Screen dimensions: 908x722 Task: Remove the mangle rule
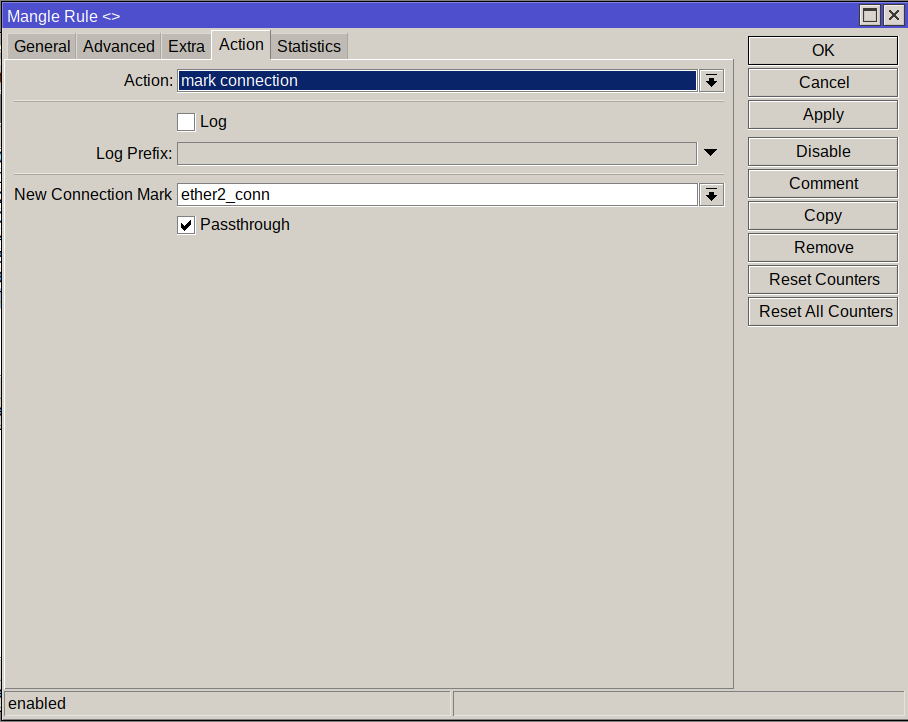[x=823, y=248]
